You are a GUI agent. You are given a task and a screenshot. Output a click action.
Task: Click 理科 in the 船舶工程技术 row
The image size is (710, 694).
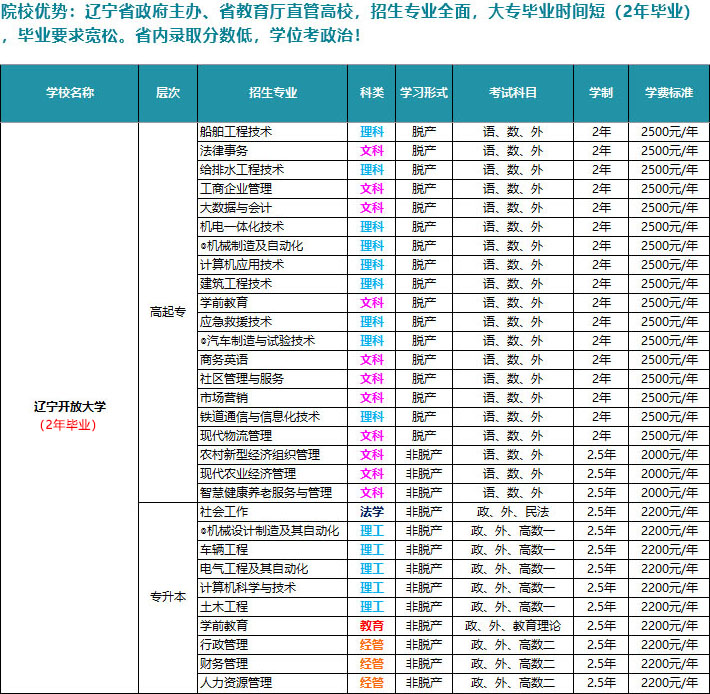(372, 132)
